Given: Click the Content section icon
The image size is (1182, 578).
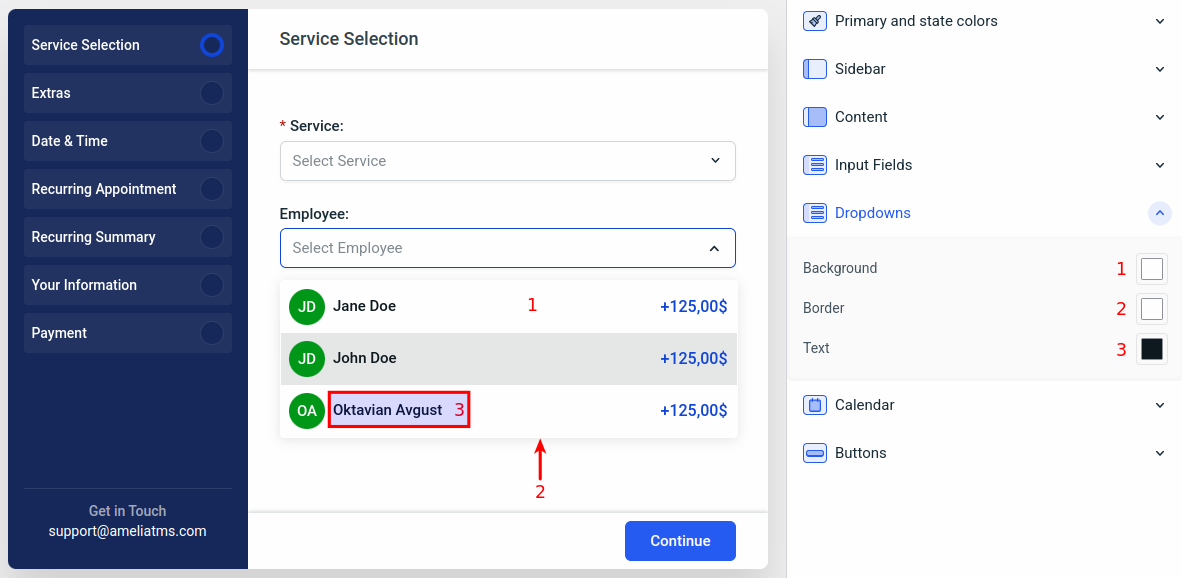Looking at the screenshot, I should click(814, 116).
